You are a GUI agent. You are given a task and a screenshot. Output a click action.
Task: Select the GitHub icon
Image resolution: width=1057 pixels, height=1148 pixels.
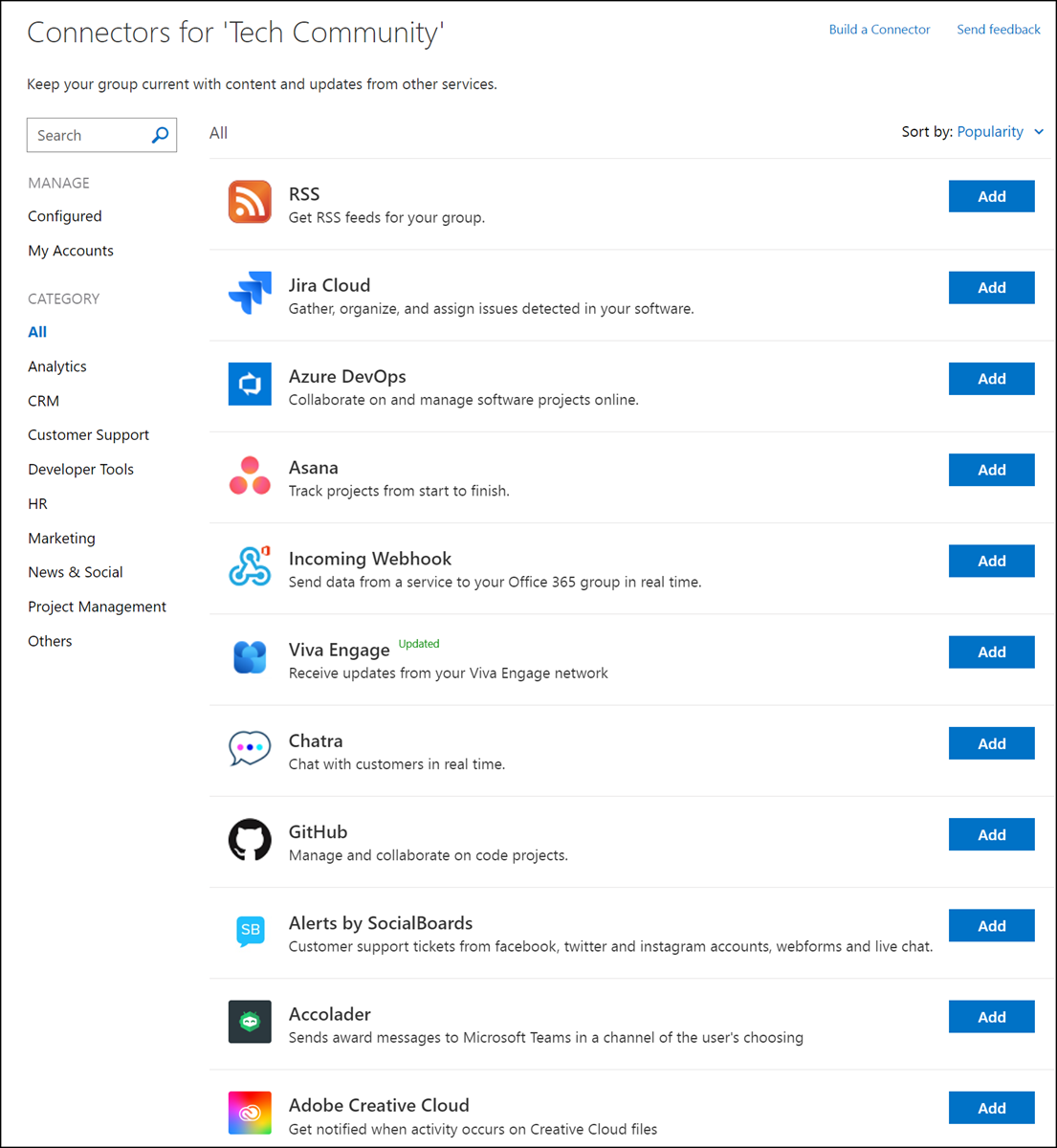click(x=250, y=839)
